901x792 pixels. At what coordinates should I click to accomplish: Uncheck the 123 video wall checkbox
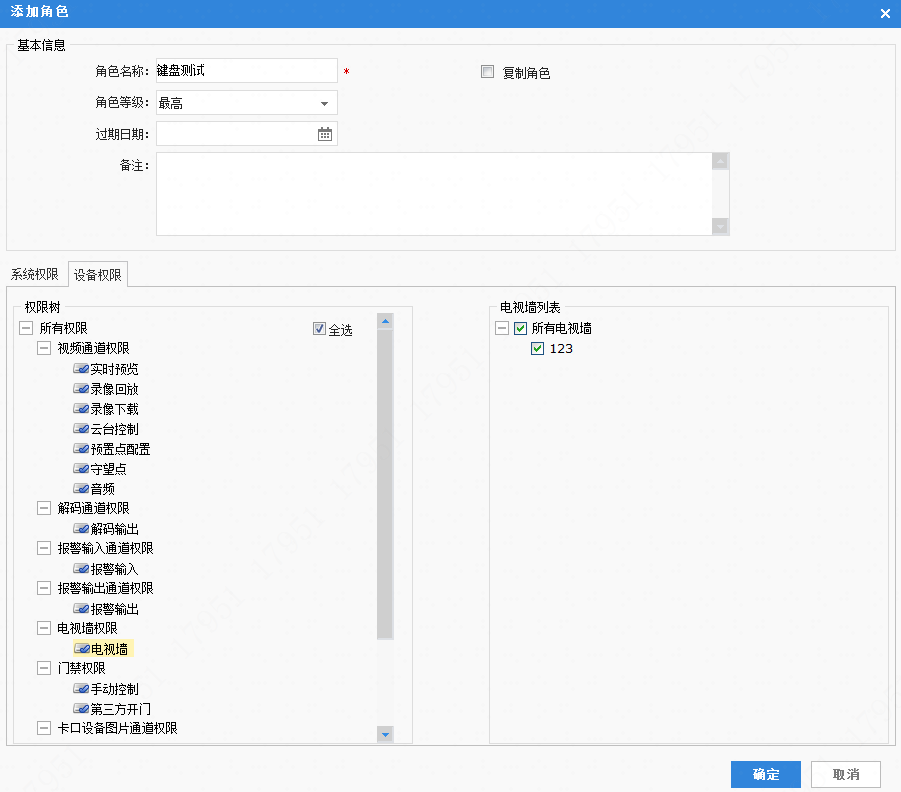(x=537, y=348)
